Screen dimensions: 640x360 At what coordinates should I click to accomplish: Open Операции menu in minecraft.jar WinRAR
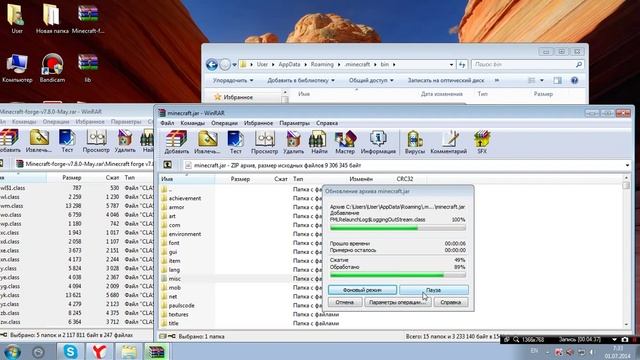[224, 123]
